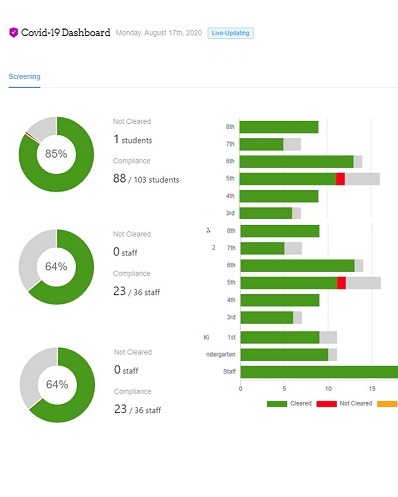This screenshot has width=398, height=497.
Task: Click the date Monday, August 17th, 2020
Action: coord(159,33)
